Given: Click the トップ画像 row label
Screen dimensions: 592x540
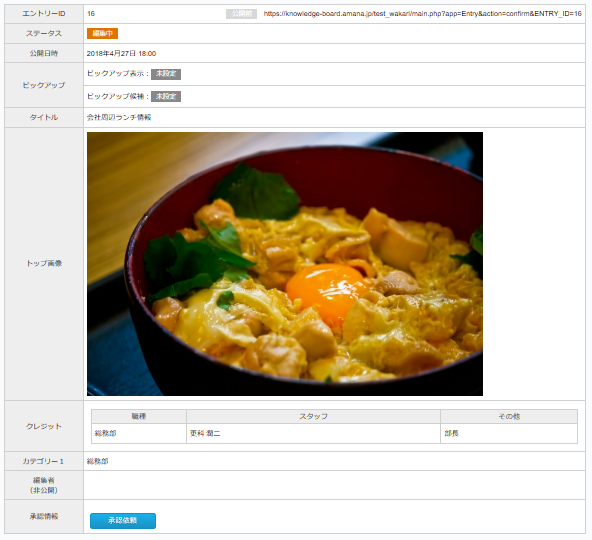Looking at the screenshot, I should tap(44, 264).
